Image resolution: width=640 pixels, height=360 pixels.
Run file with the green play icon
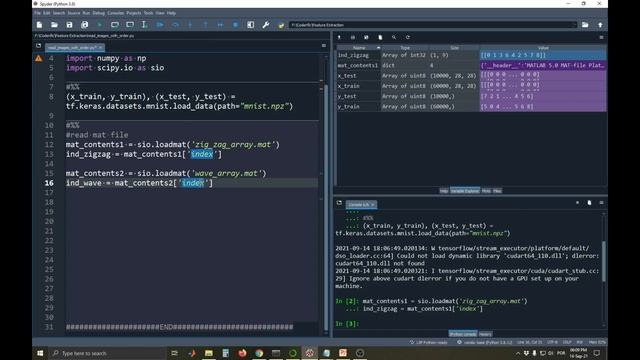[x=100, y=25]
